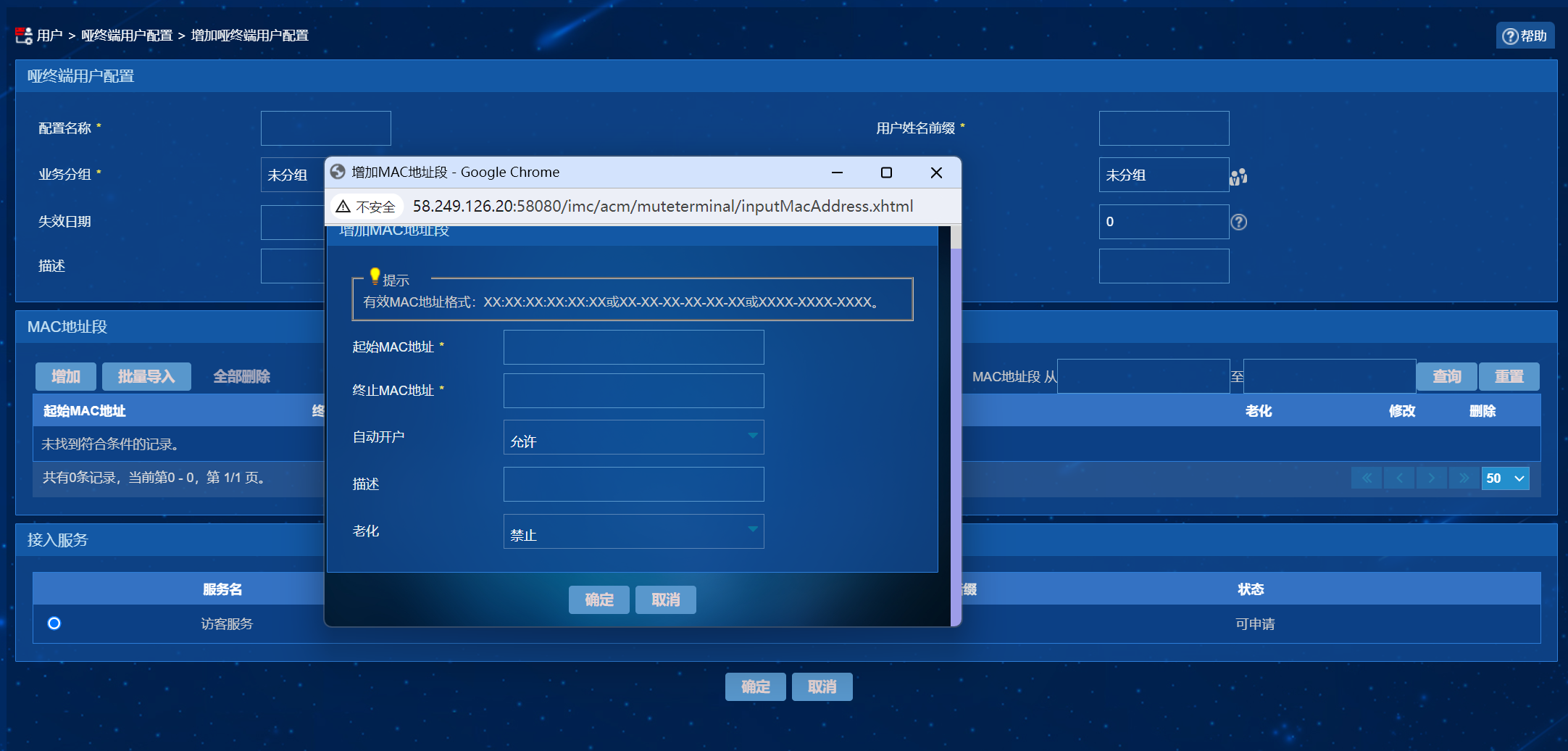Screen dimensions: 1568x751
Task: Click the 全部删除 button
Action: point(241,376)
